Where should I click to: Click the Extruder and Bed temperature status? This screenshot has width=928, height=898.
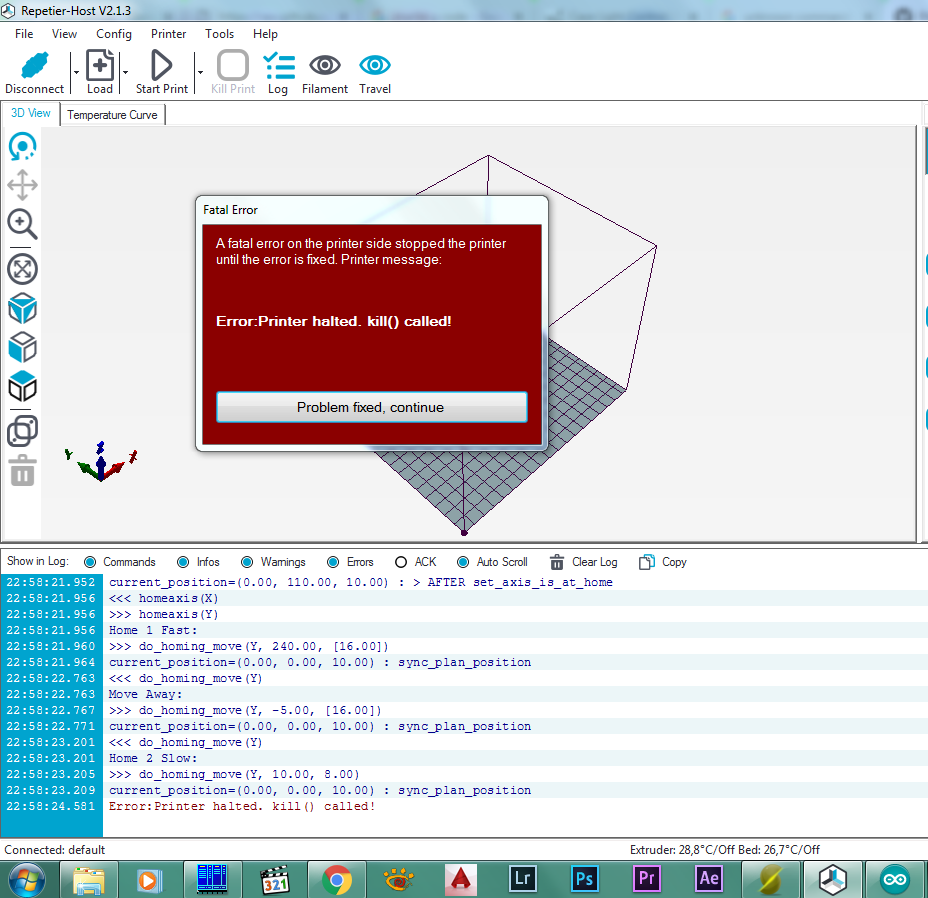tap(724, 850)
